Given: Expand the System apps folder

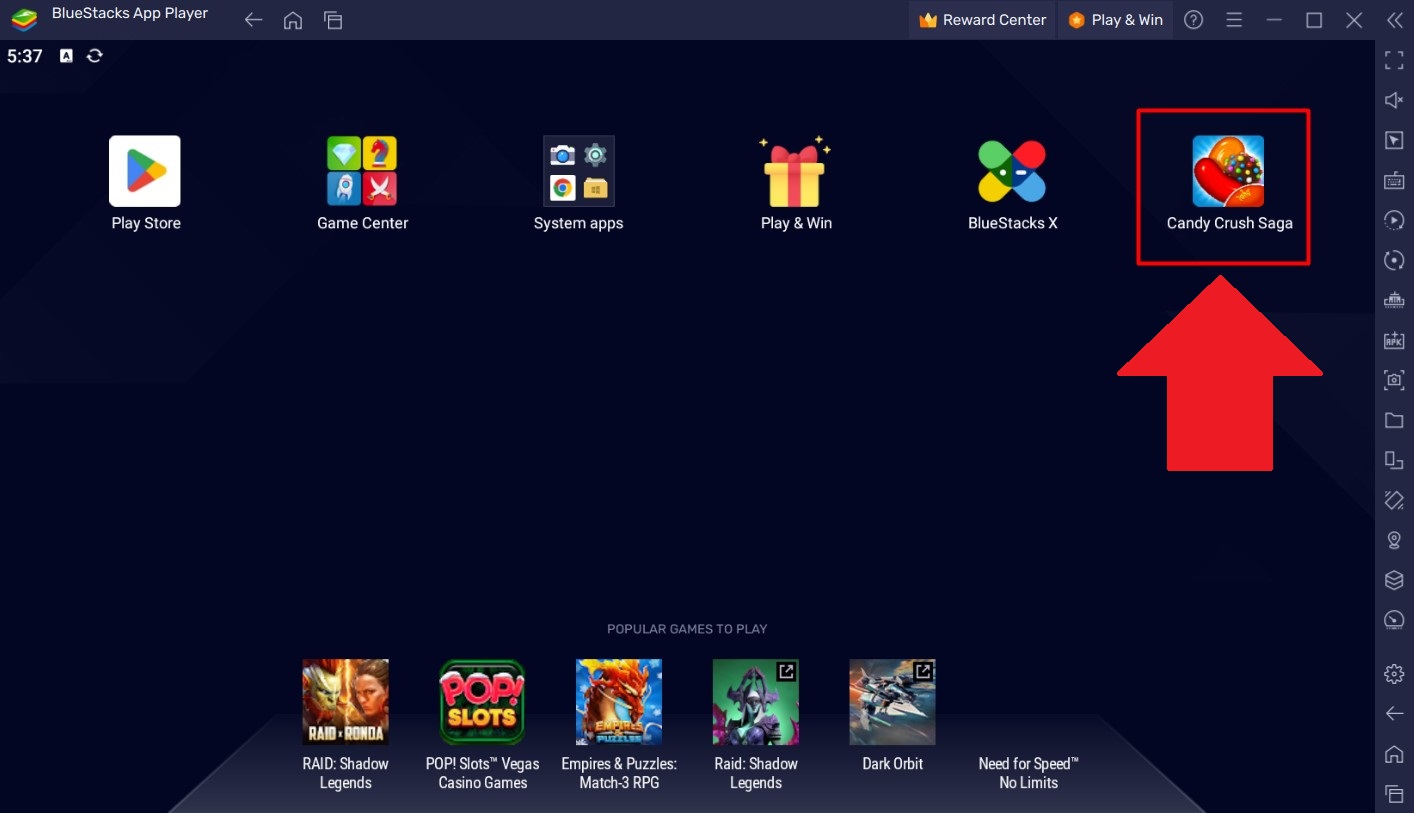Looking at the screenshot, I should pos(578,170).
